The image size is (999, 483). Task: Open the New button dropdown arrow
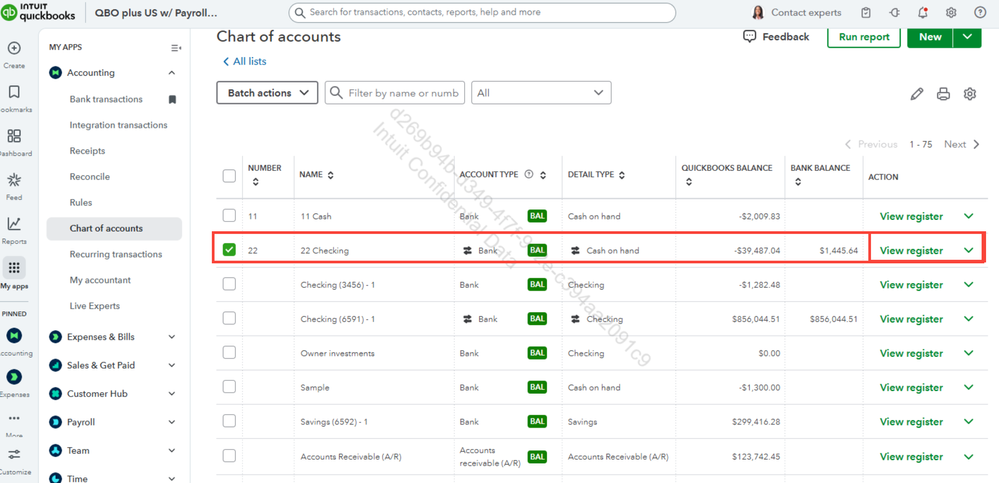point(968,37)
